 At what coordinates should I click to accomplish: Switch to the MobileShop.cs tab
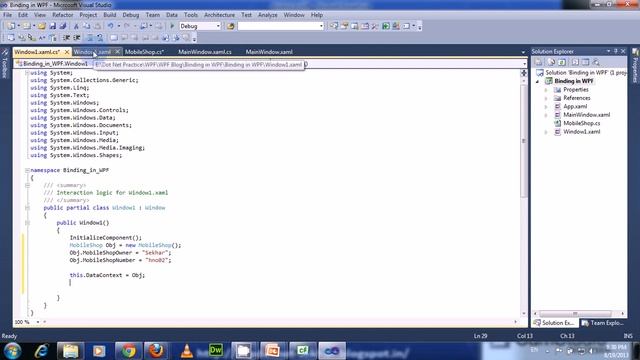144,52
